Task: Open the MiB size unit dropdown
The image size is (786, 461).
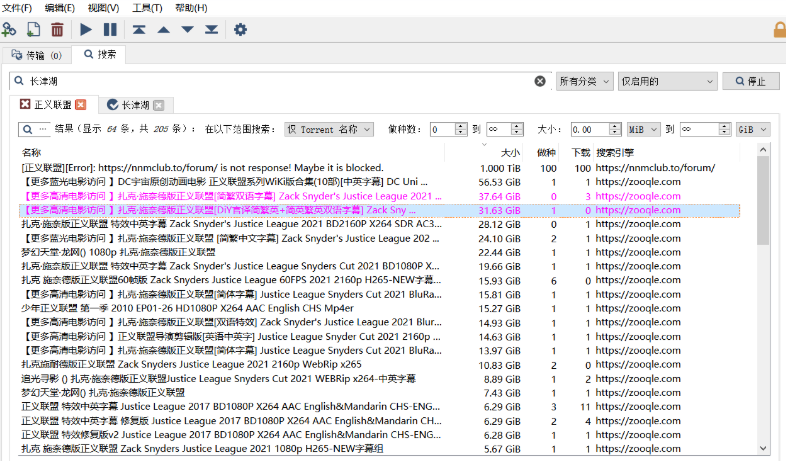Action: tap(643, 129)
